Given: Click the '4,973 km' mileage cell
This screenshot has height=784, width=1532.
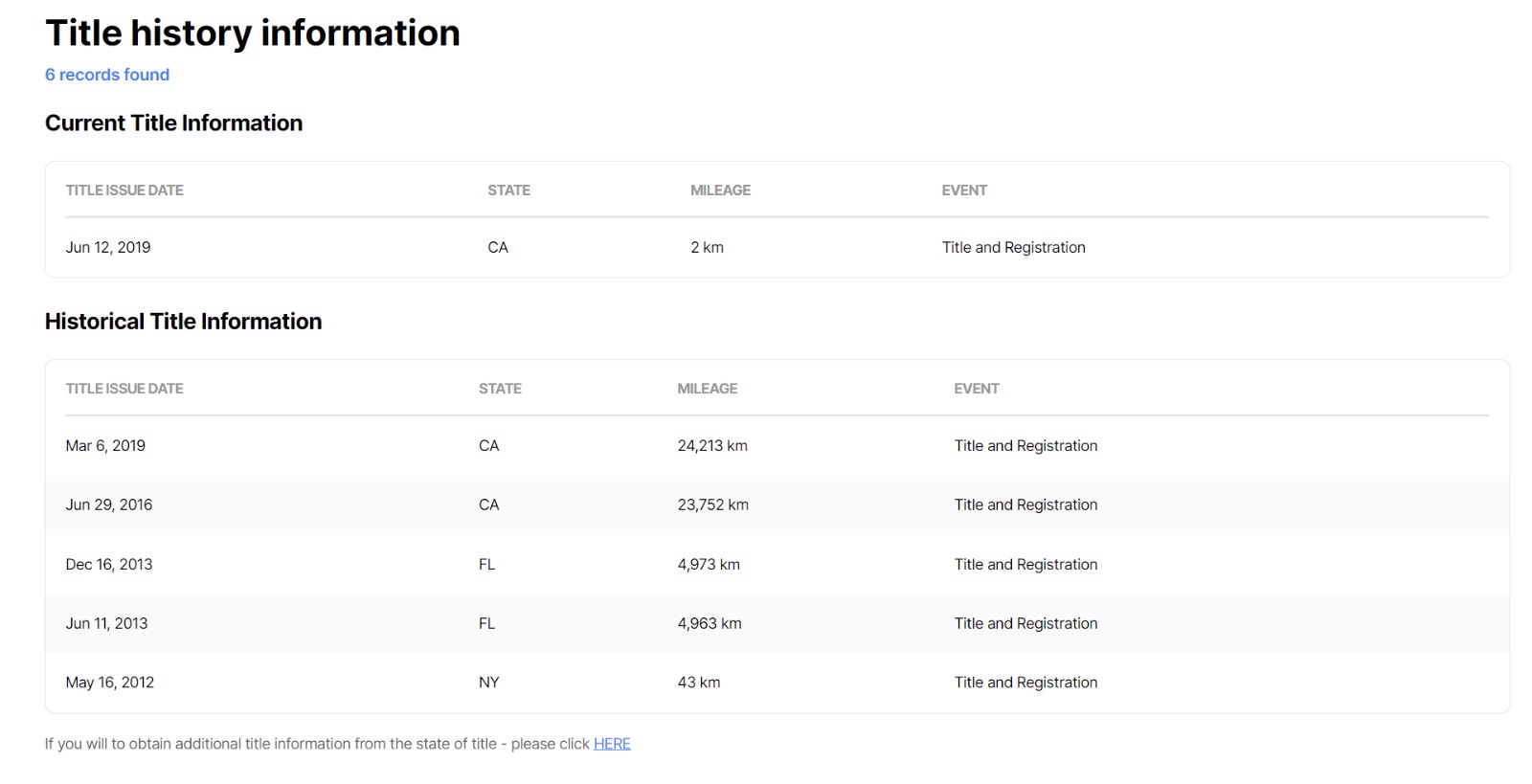Looking at the screenshot, I should tap(709, 564).
